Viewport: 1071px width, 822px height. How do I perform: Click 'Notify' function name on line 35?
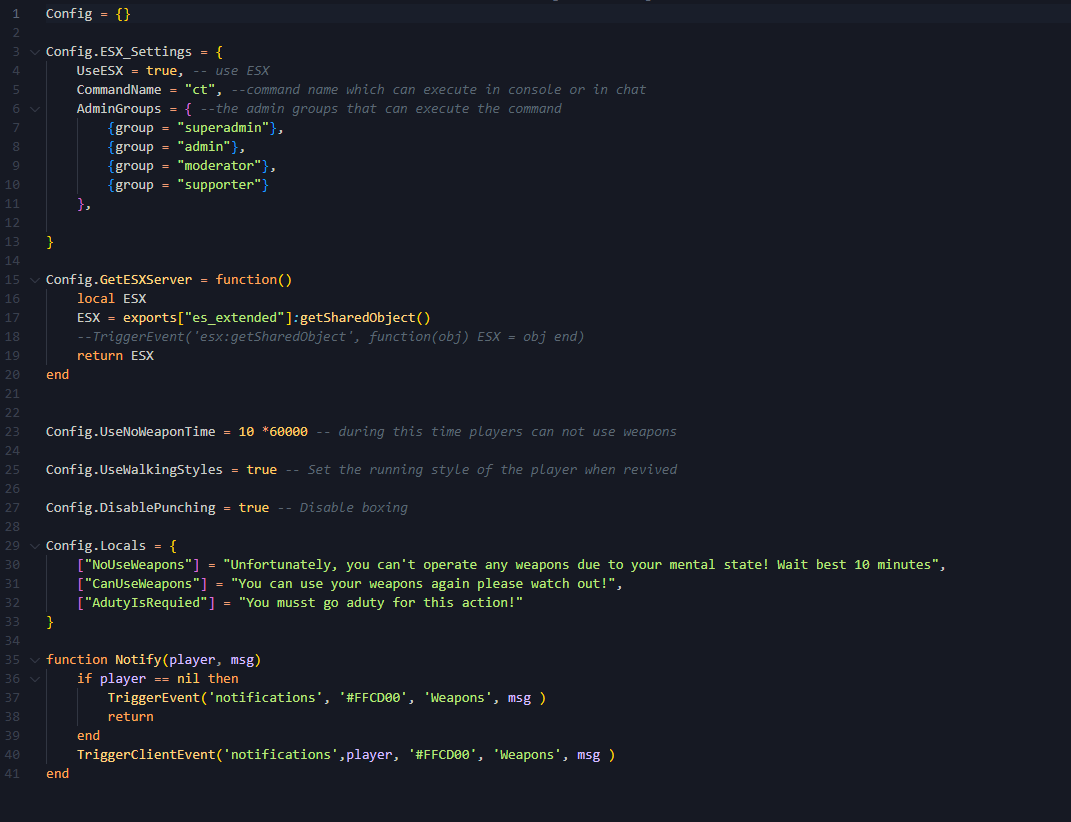pyautogui.click(x=138, y=660)
